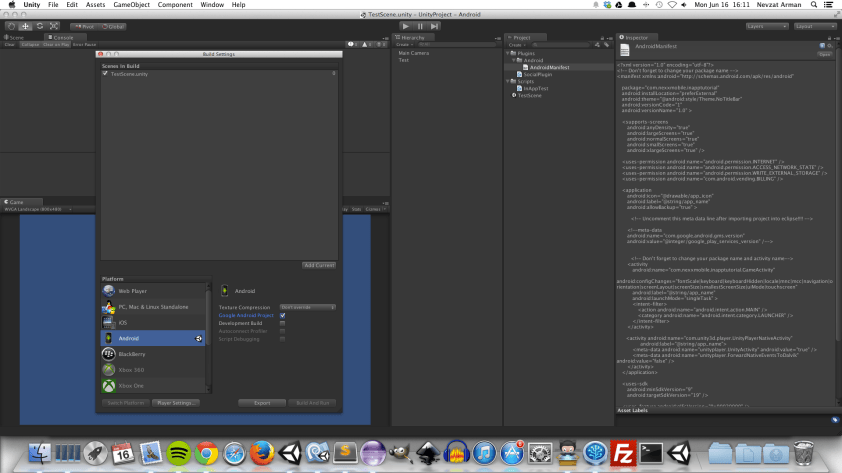Select Main Camera in Hierarchy
Screen dimensions: 842x473
pyautogui.click(x=413, y=53)
